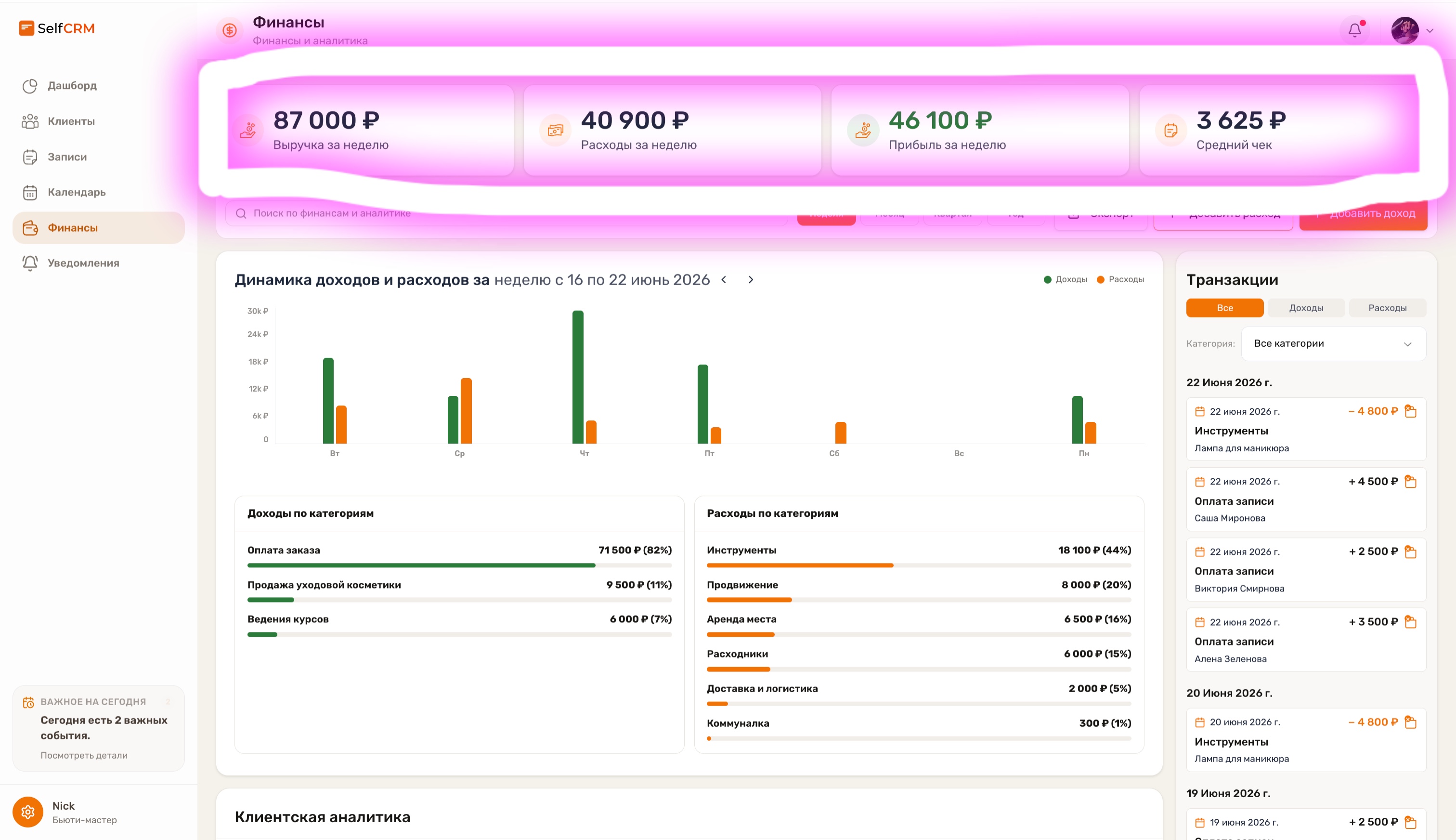Screen dimensions: 1456x840
Task: Expand the profile menu chevron beside the avatar
Action: [1430, 31]
